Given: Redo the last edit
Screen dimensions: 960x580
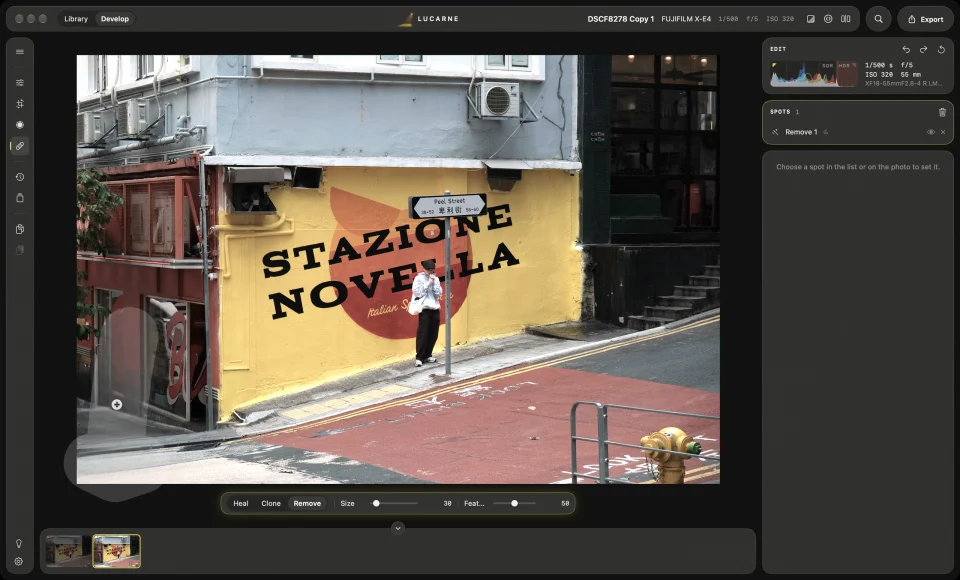Looking at the screenshot, I should click(923, 49).
